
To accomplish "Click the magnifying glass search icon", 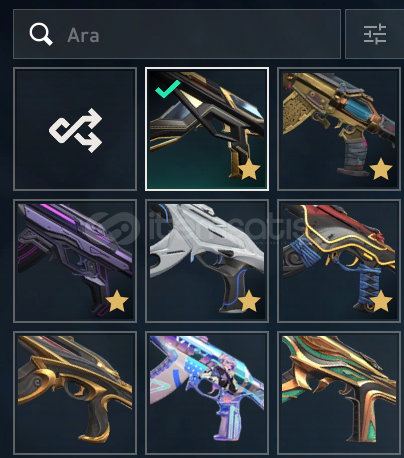I will point(41,34).
